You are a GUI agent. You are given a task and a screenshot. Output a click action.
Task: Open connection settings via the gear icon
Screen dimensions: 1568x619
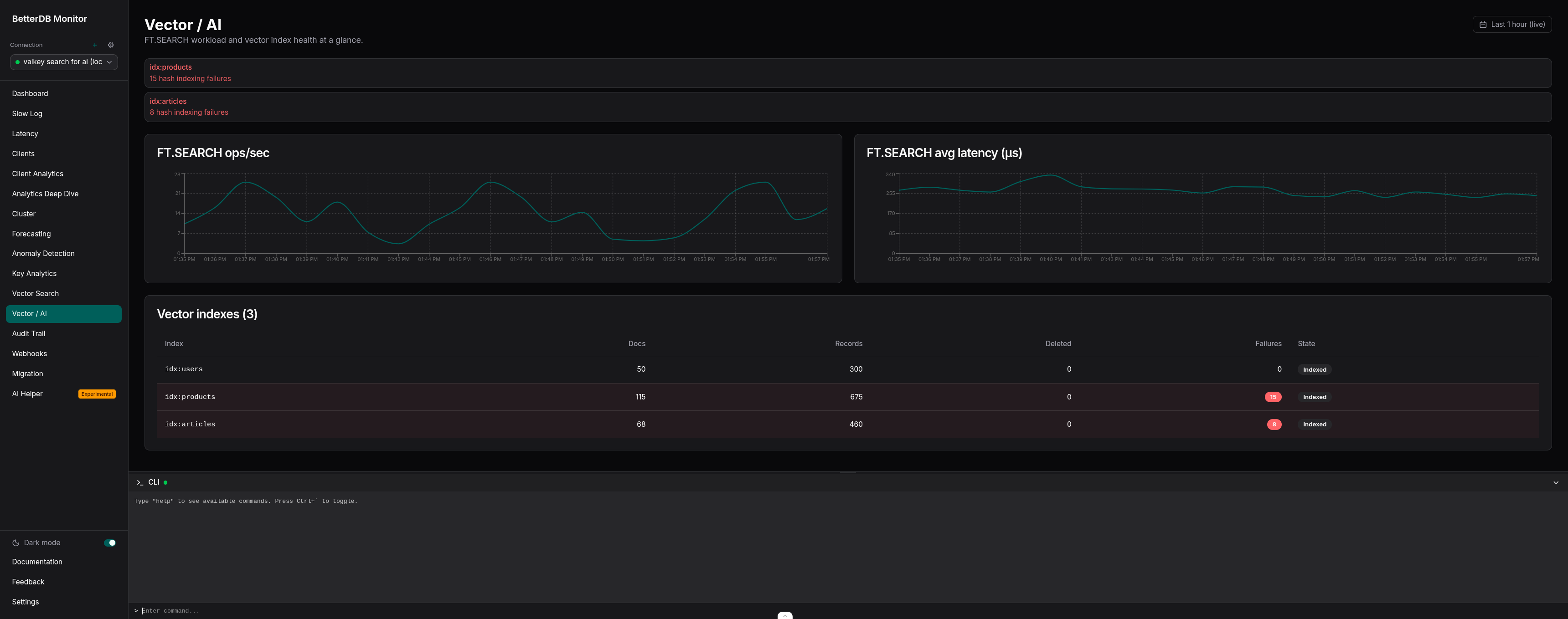110,44
